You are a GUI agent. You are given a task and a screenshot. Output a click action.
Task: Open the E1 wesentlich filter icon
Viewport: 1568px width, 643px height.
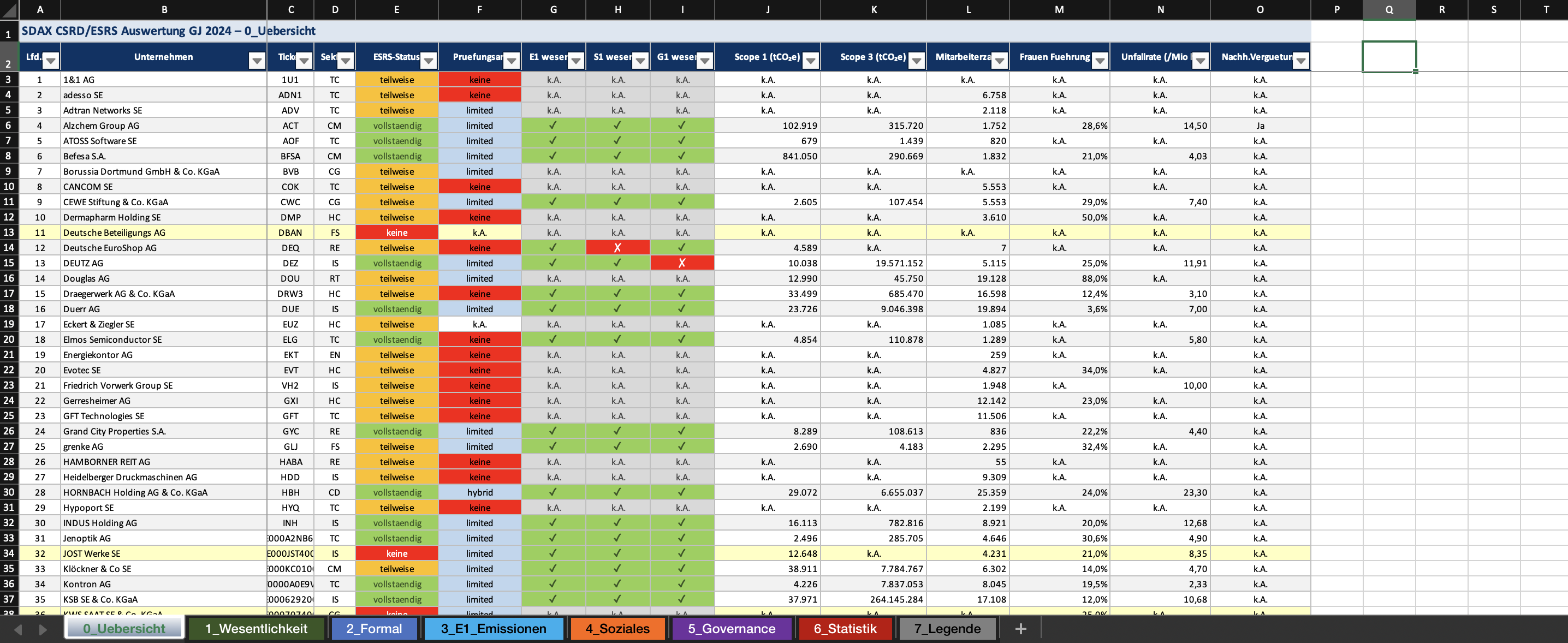tap(575, 60)
